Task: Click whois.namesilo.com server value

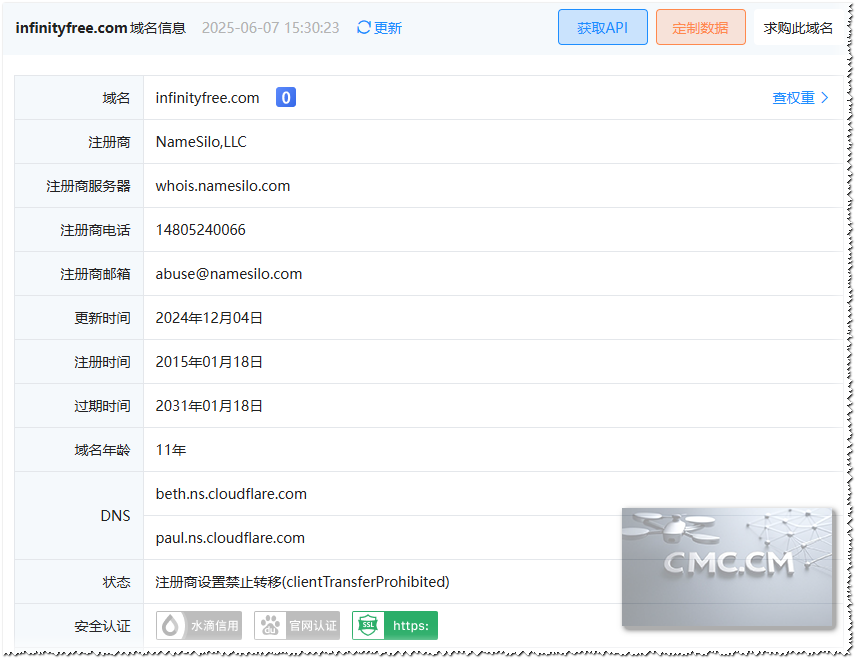Action: pos(223,186)
